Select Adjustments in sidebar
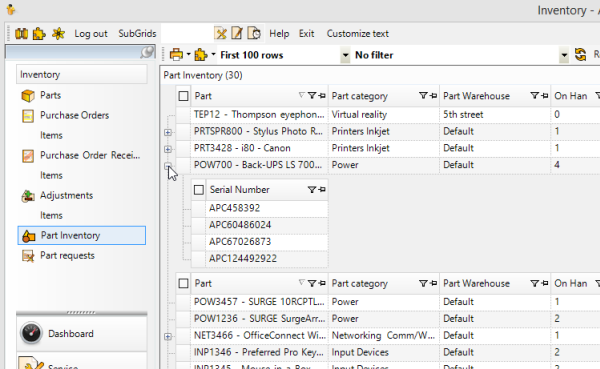Image resolution: width=600 pixels, height=369 pixels. pyautogui.click(x=67, y=195)
